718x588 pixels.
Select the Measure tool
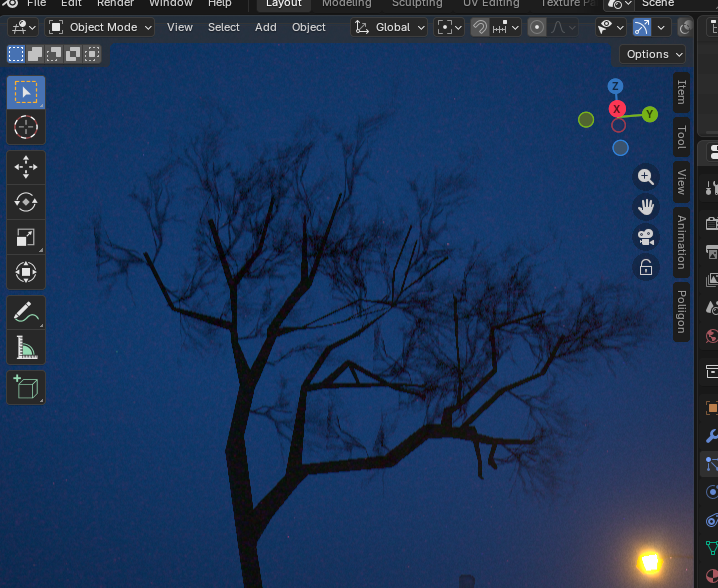[x=26, y=347]
